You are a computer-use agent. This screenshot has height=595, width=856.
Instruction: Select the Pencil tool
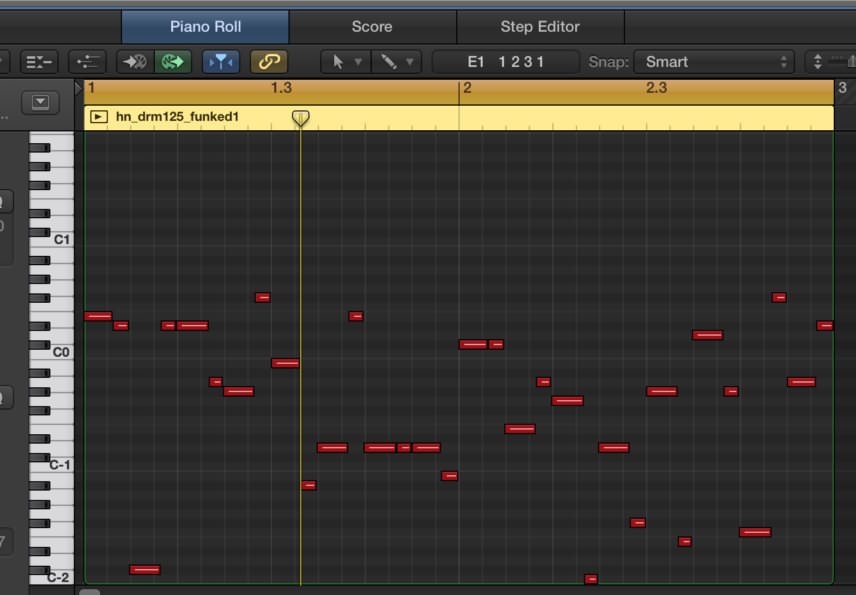(x=388, y=62)
